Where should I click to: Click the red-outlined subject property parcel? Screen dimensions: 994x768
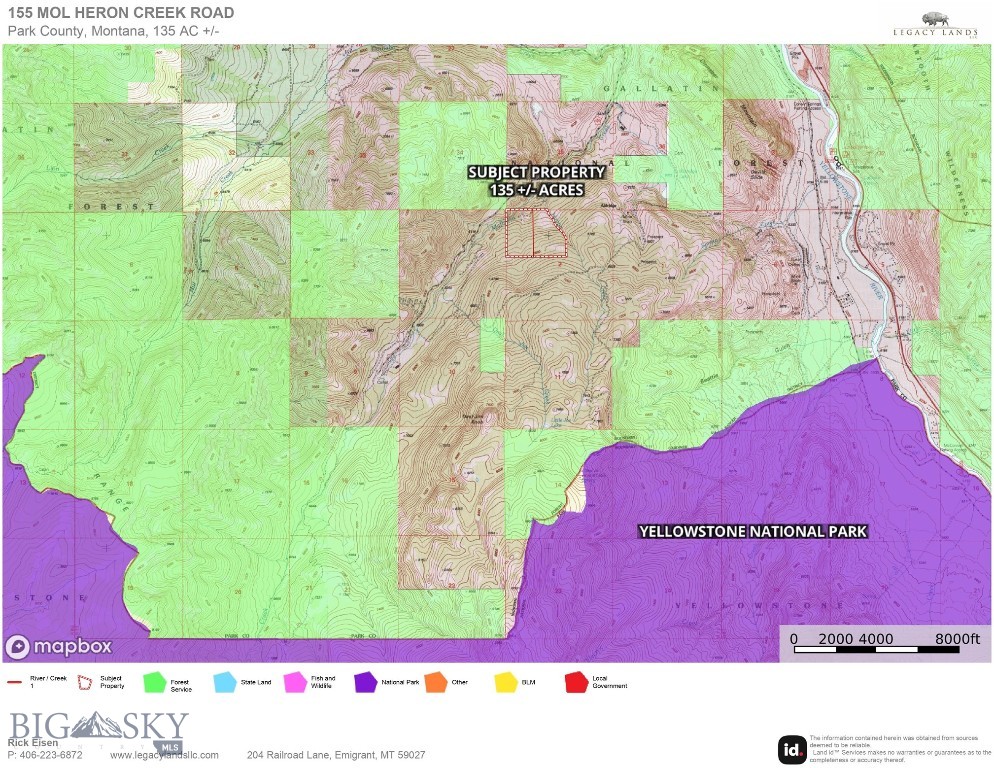pyautogui.click(x=535, y=234)
